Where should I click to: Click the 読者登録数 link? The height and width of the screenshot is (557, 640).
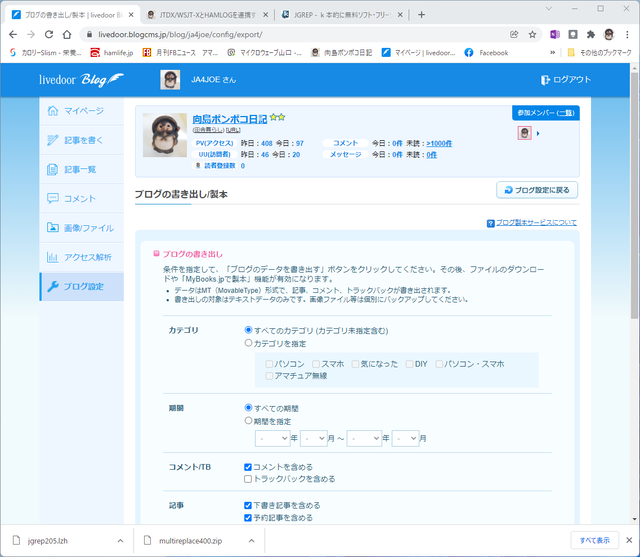220,166
